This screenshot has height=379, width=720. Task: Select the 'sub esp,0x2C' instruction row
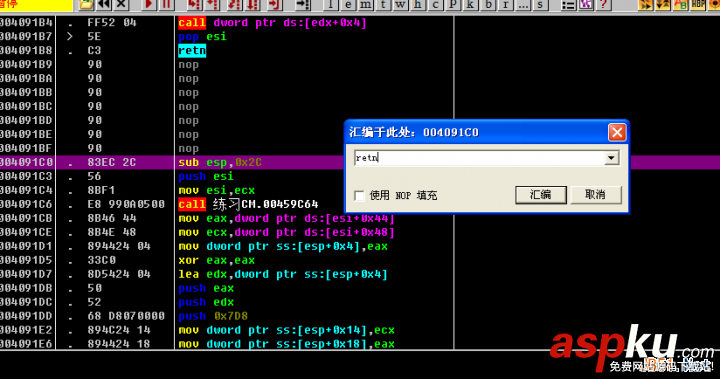[x=220, y=162]
